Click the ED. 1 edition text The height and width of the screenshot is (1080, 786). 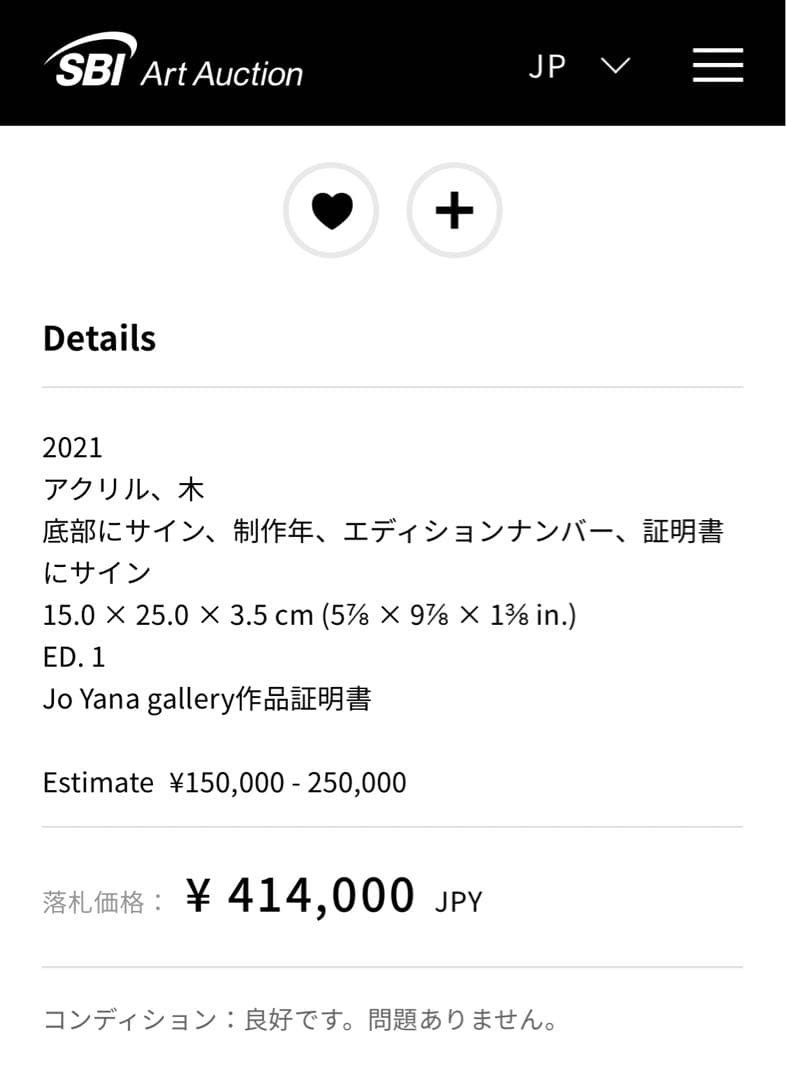pyautogui.click(x=74, y=657)
